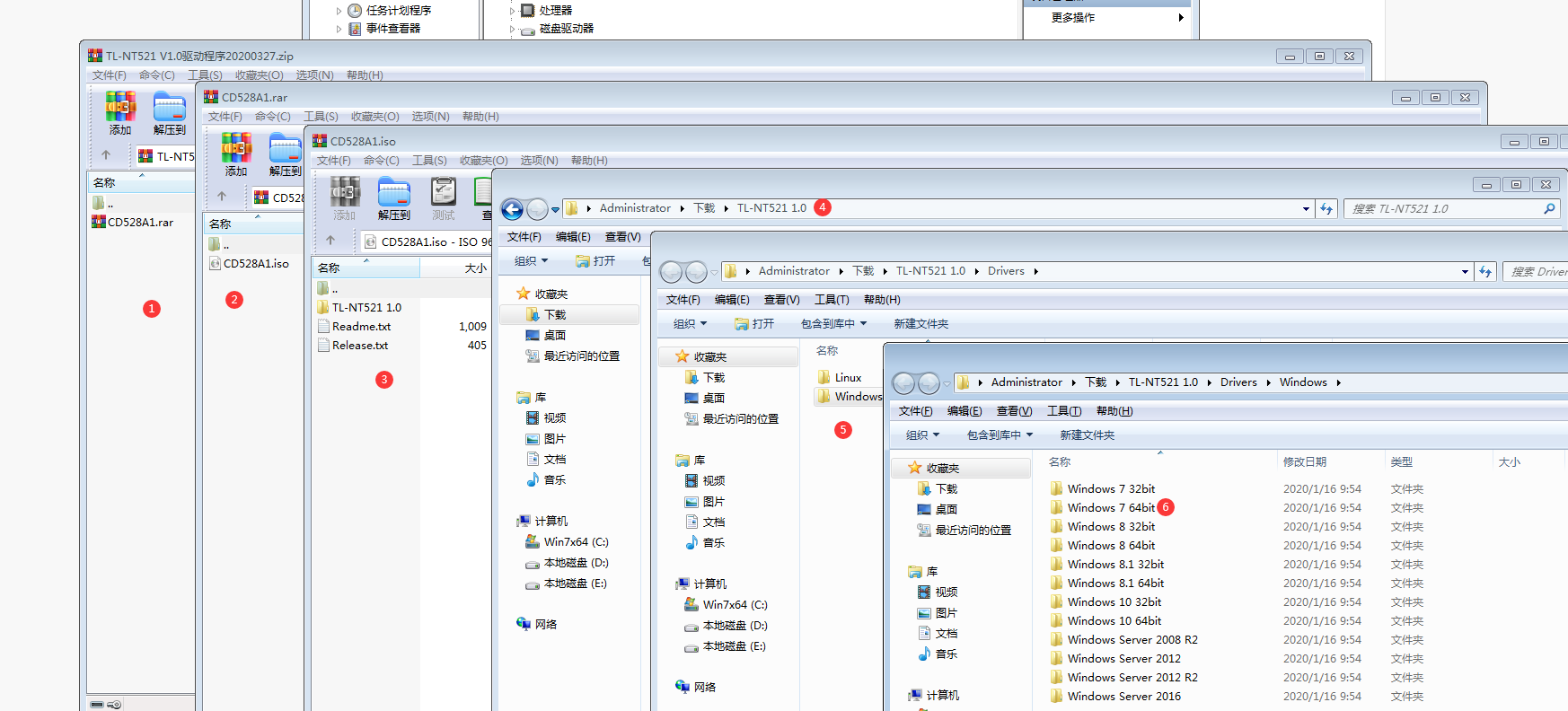This screenshot has width=1568, height=711.
Task: Select Music library in Windows folder window sidebar
Action: 937,654
